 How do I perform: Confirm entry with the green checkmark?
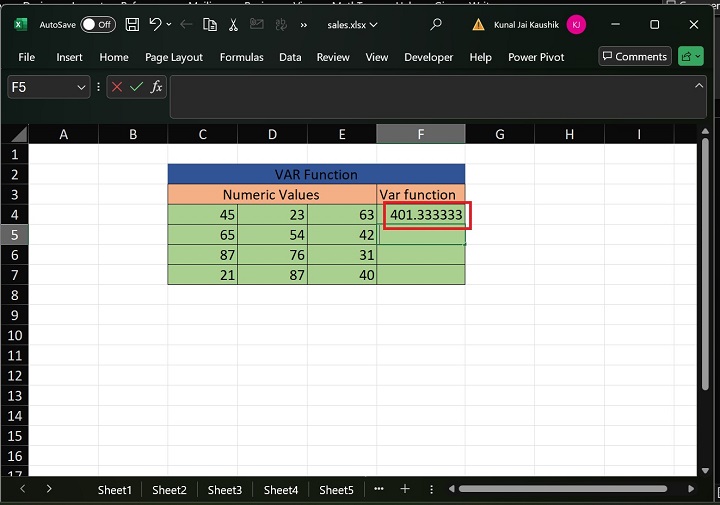[136, 87]
